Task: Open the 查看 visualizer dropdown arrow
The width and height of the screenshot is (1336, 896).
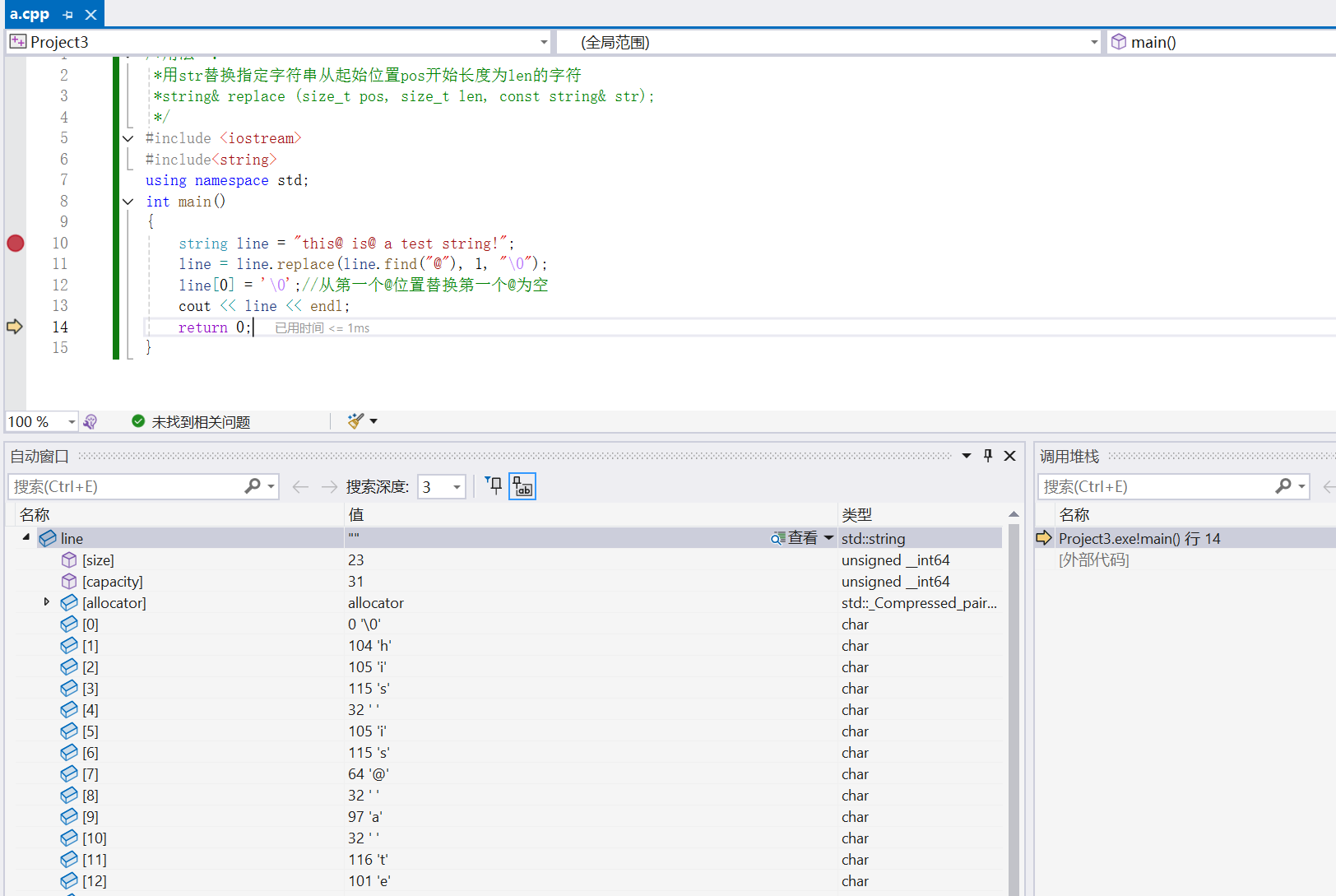Action: click(x=828, y=538)
